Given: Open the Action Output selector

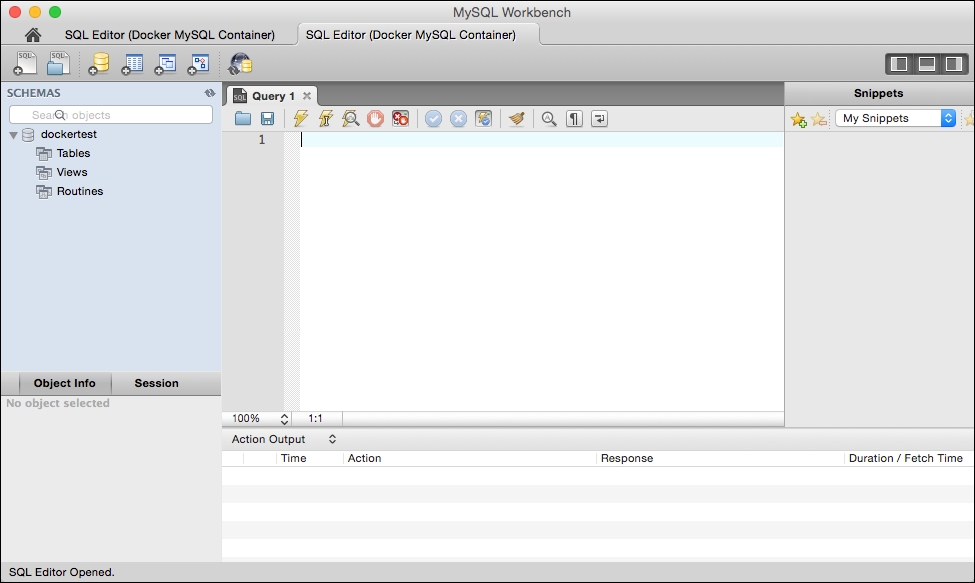Looking at the screenshot, I should (x=284, y=439).
